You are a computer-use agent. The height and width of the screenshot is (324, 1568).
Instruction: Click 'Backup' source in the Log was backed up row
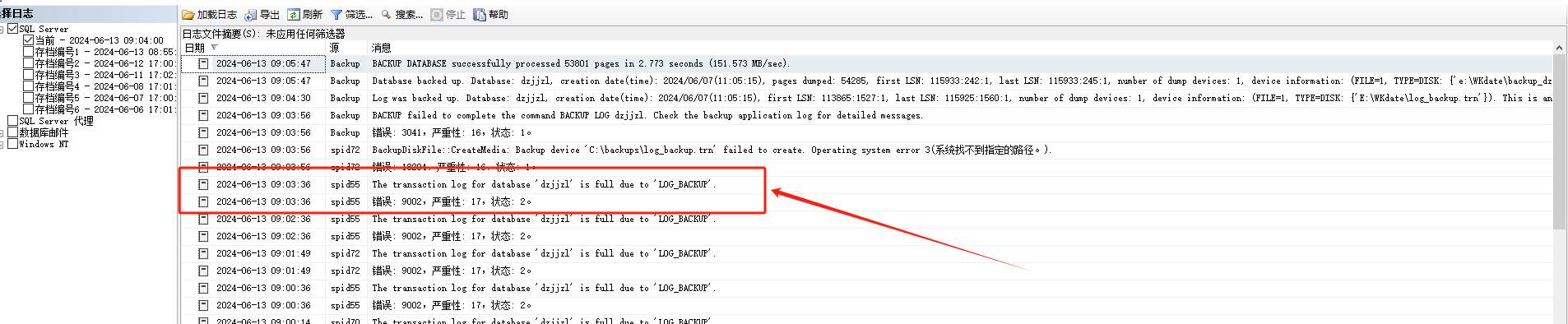tap(345, 98)
